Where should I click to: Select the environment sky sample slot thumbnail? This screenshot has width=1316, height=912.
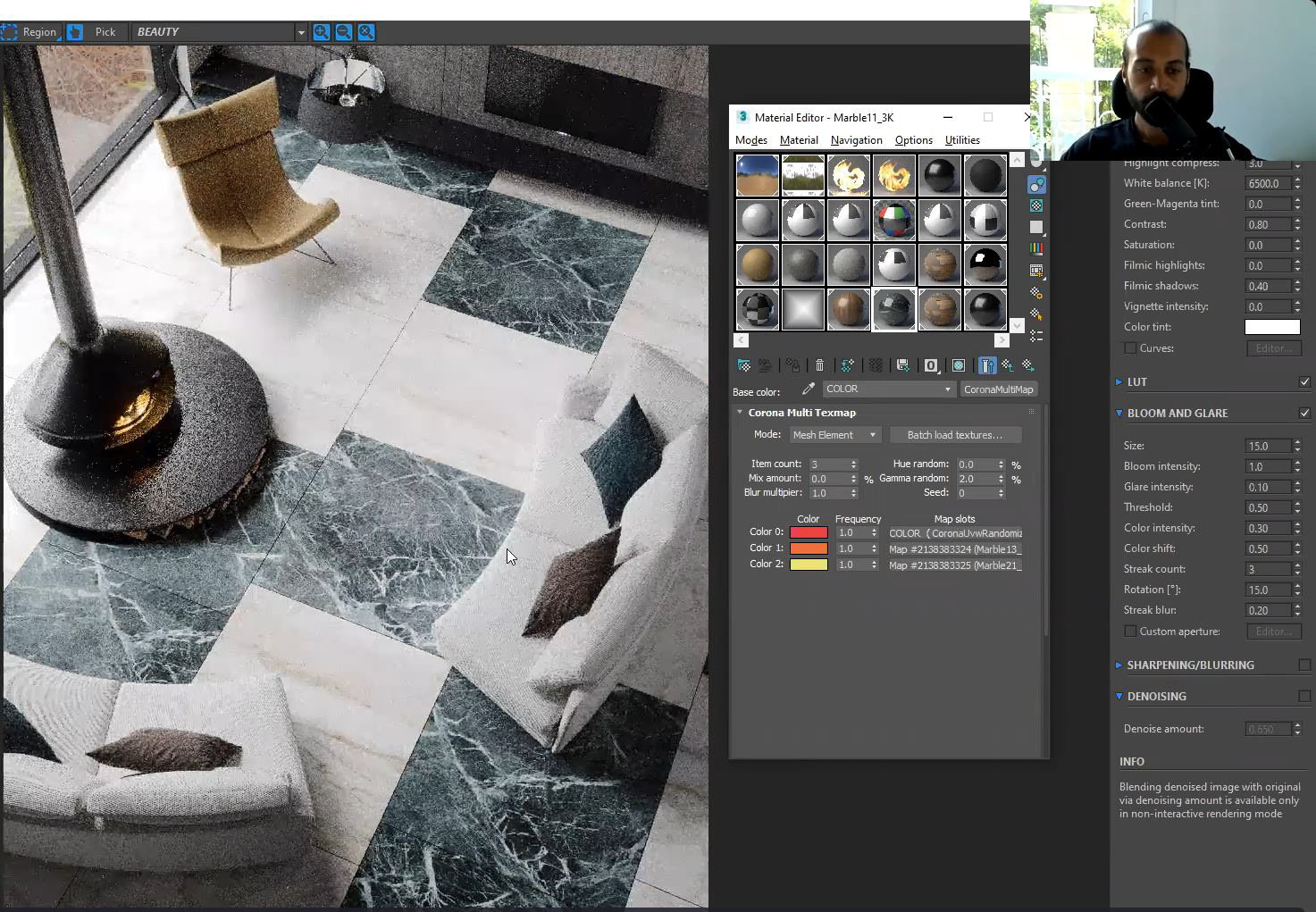(757, 175)
